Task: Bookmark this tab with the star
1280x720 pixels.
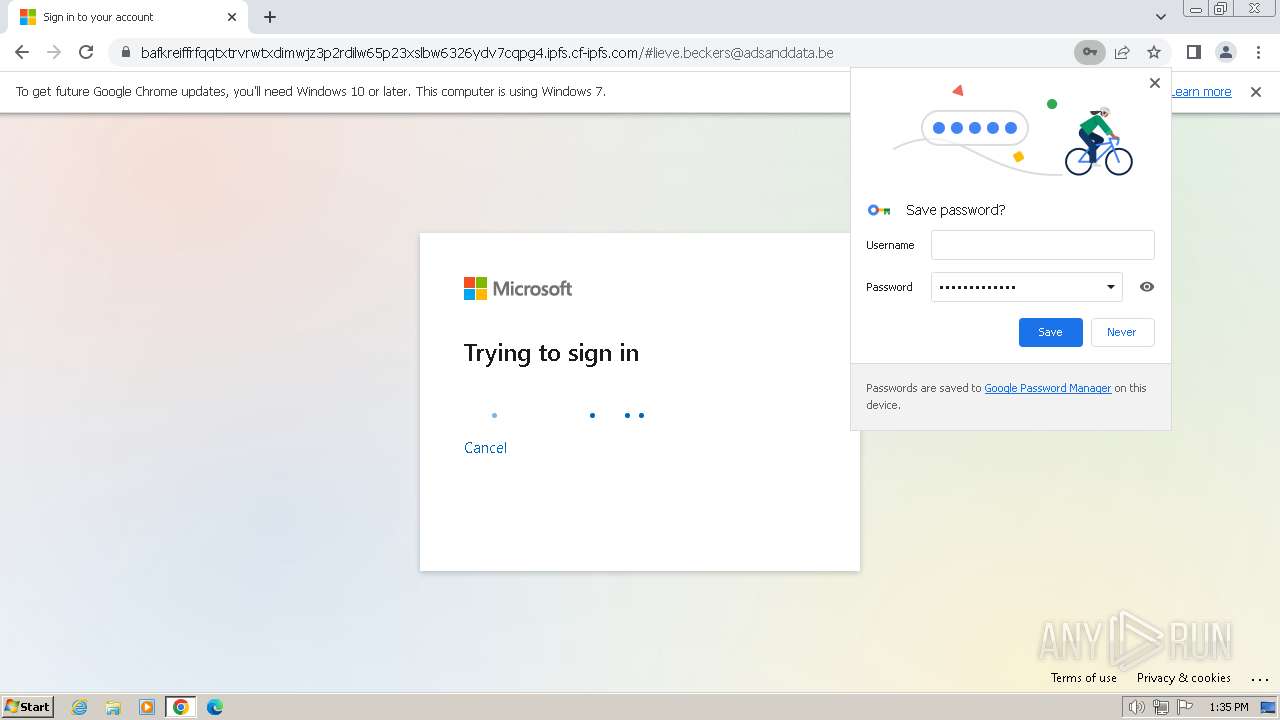Action: click(1154, 52)
